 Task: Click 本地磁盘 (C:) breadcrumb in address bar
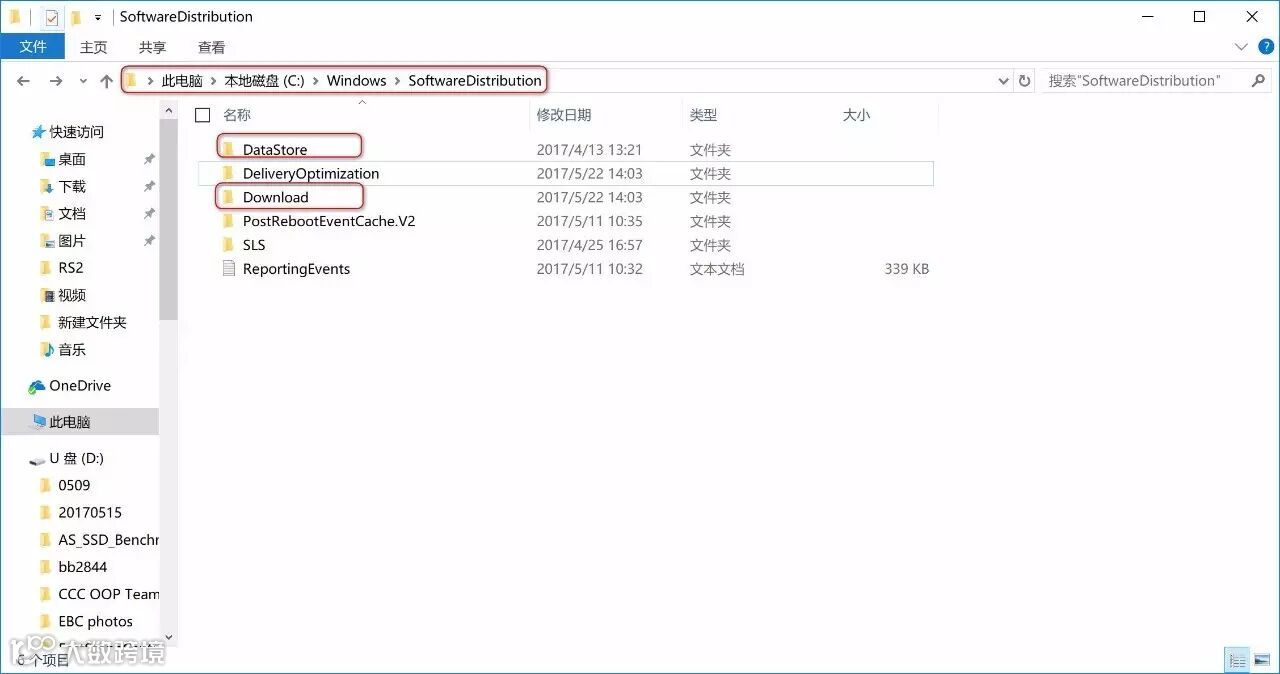point(264,81)
